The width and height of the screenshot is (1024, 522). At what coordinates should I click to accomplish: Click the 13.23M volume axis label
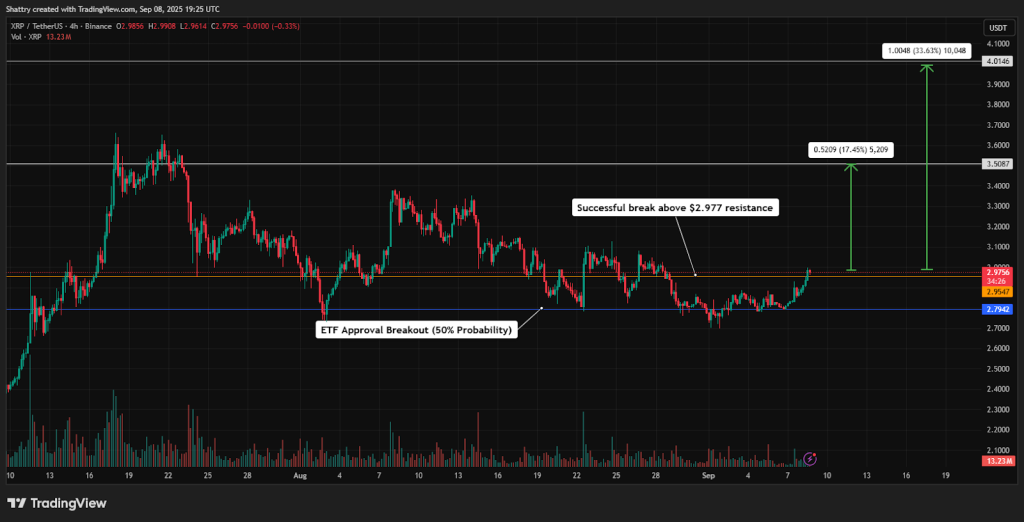pyautogui.click(x=999, y=461)
